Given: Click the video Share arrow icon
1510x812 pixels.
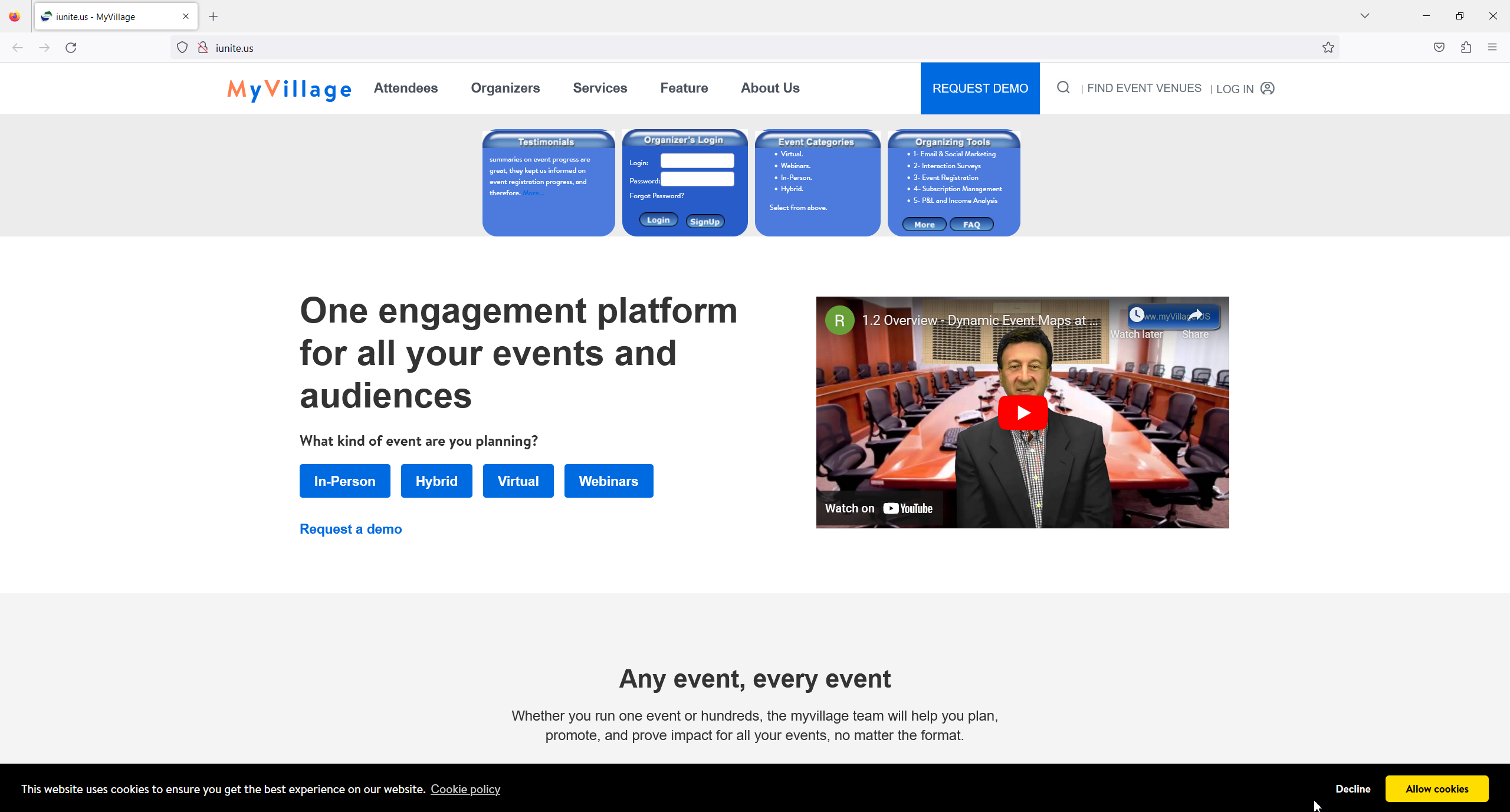Looking at the screenshot, I should click(1195, 315).
